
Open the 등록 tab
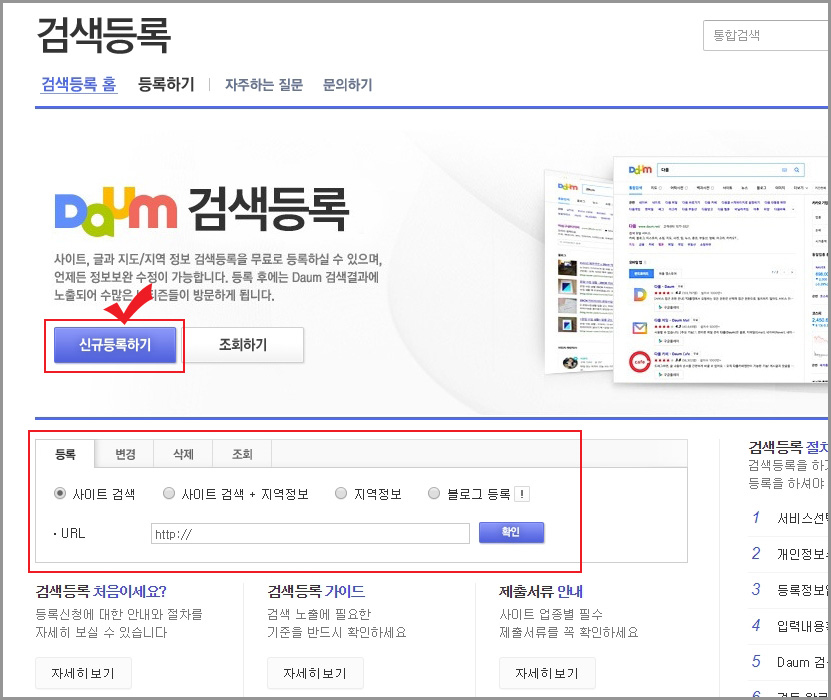point(65,454)
